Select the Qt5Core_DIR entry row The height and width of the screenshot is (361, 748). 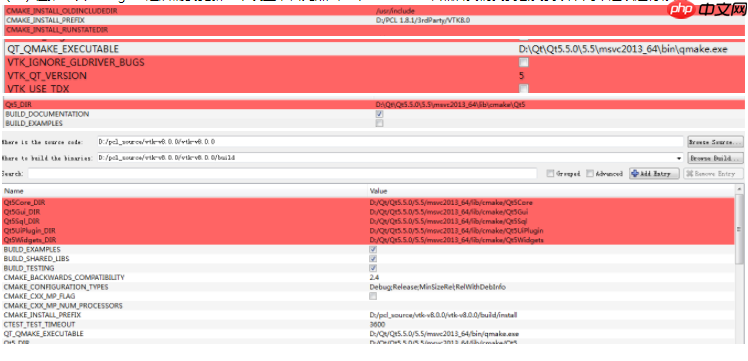point(368,203)
